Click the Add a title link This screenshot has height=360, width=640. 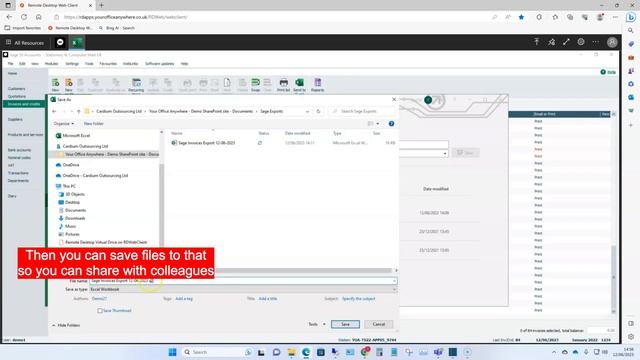point(268,299)
